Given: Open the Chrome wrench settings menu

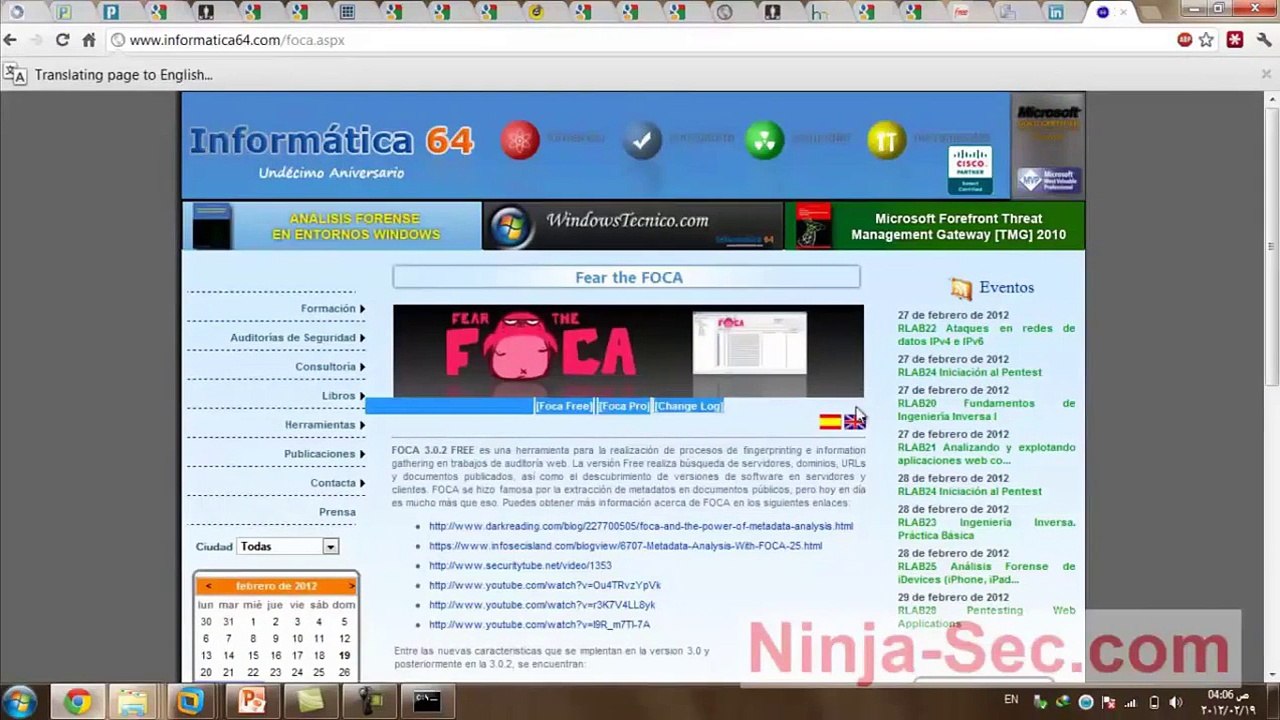Looking at the screenshot, I should click(1264, 40).
